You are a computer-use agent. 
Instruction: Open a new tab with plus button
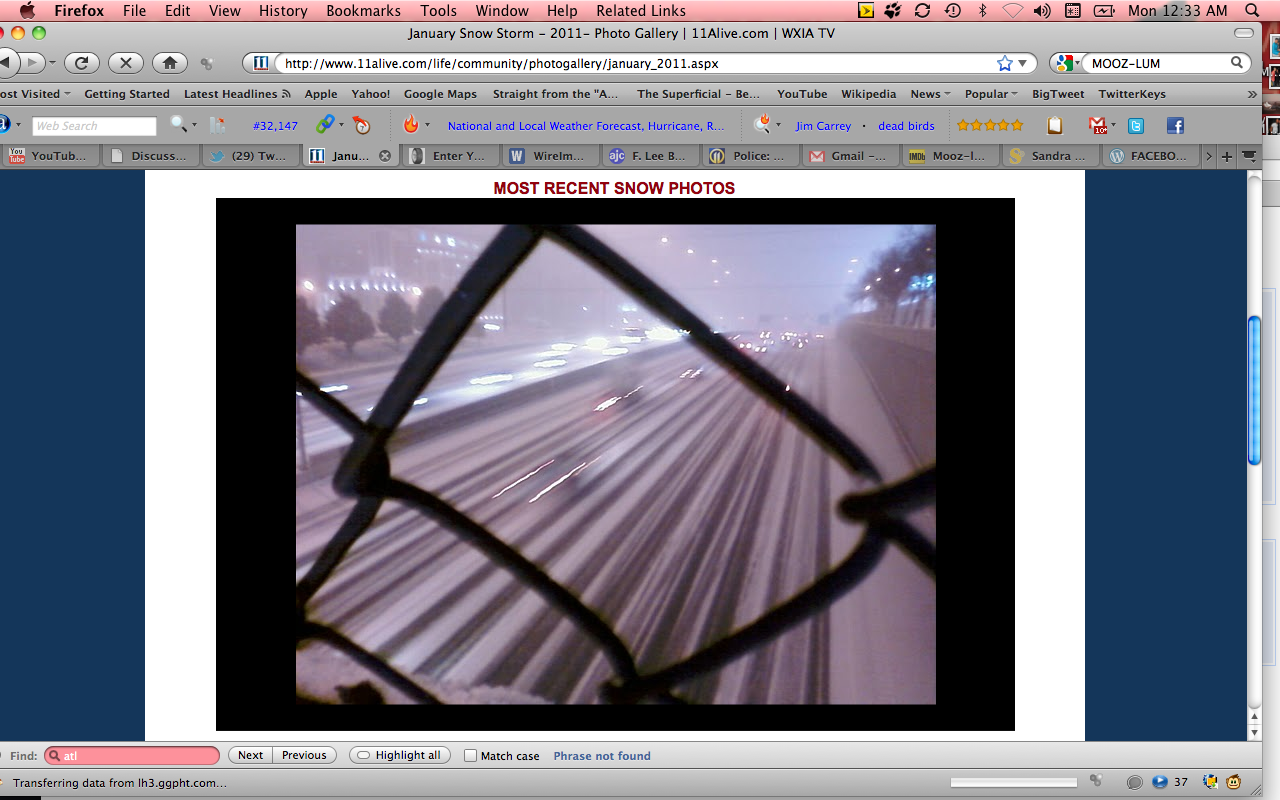click(x=1227, y=156)
